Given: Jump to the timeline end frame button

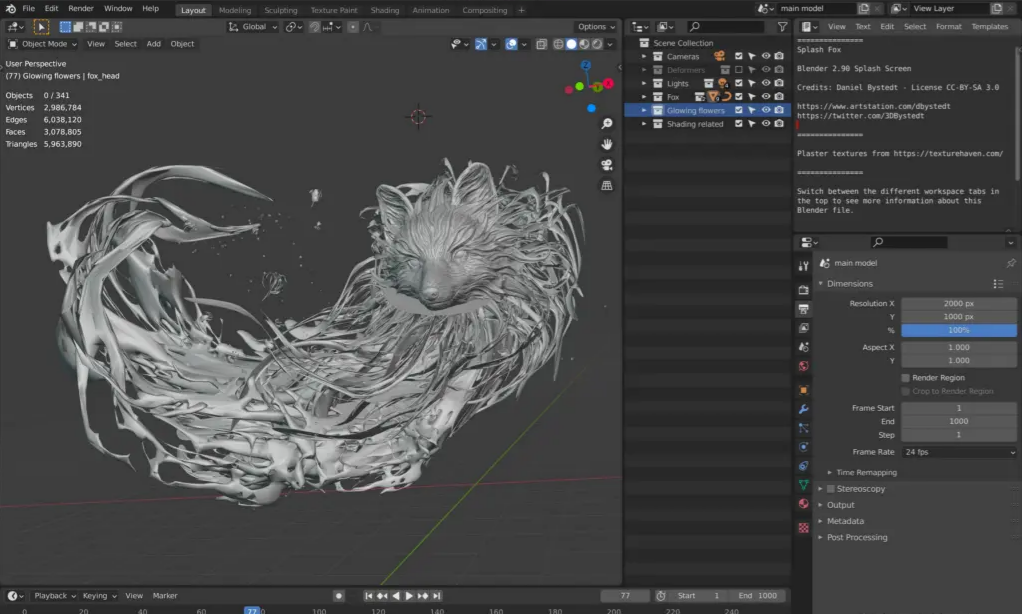Looking at the screenshot, I should pos(437,596).
